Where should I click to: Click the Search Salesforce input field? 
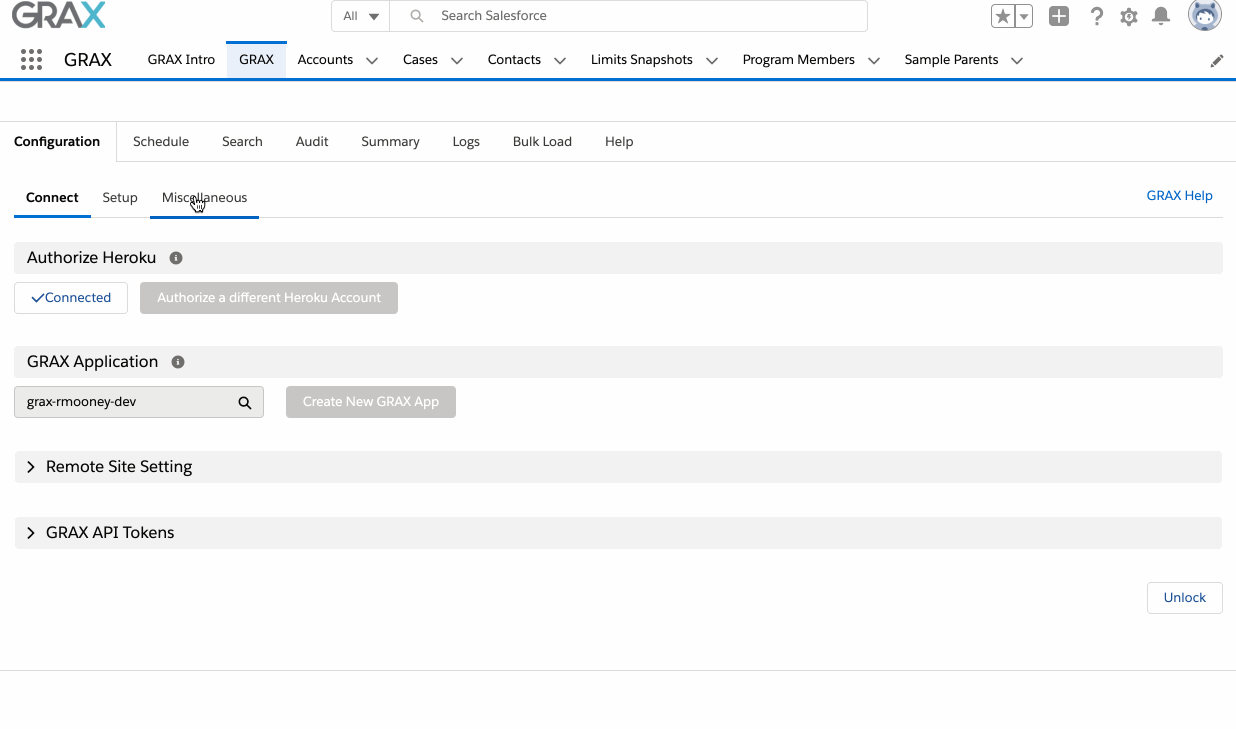628,16
